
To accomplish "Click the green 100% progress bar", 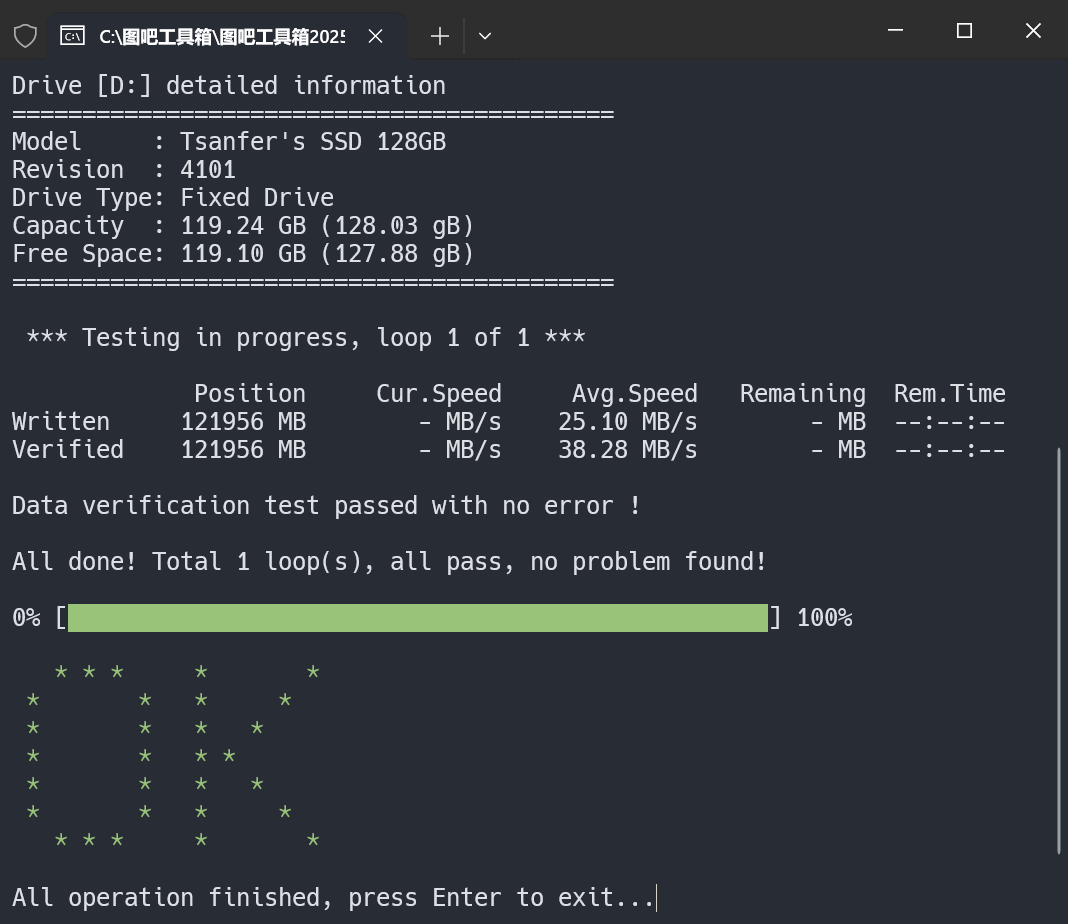I will pos(417,618).
